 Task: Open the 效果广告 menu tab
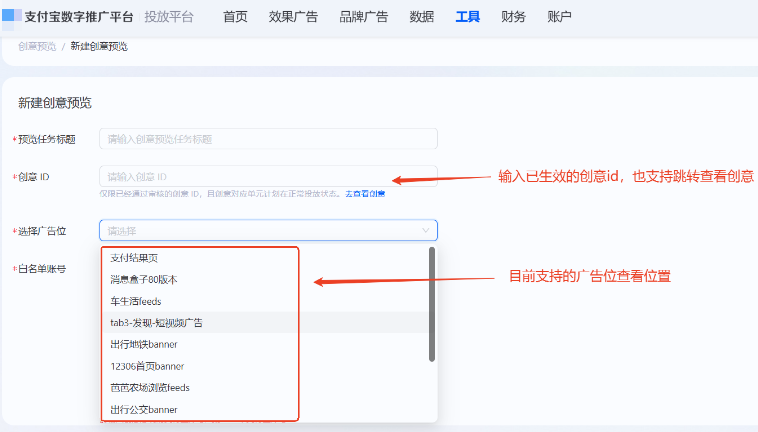point(293,17)
